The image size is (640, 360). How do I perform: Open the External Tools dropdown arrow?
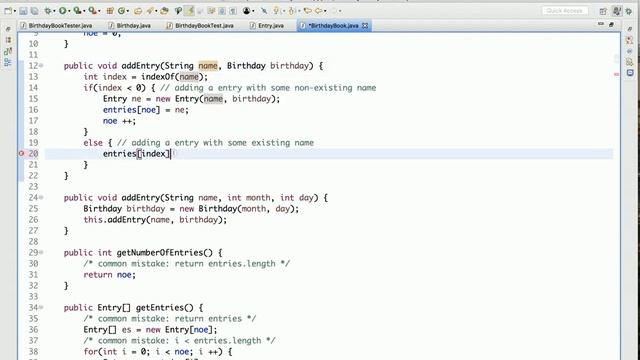(x=99, y=11)
